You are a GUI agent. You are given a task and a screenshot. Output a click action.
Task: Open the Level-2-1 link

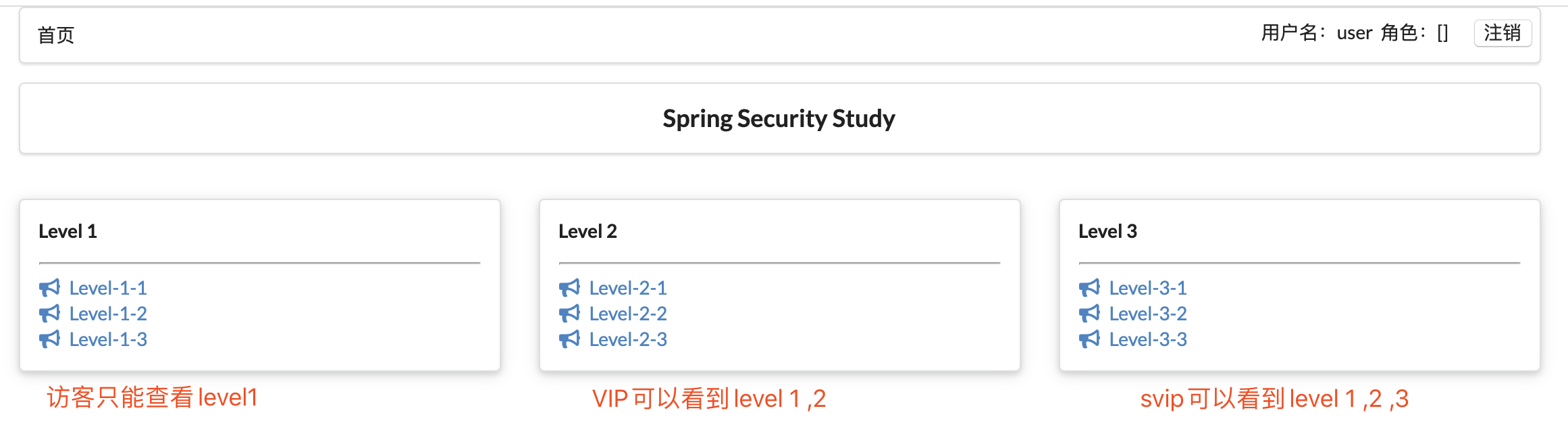[628, 288]
